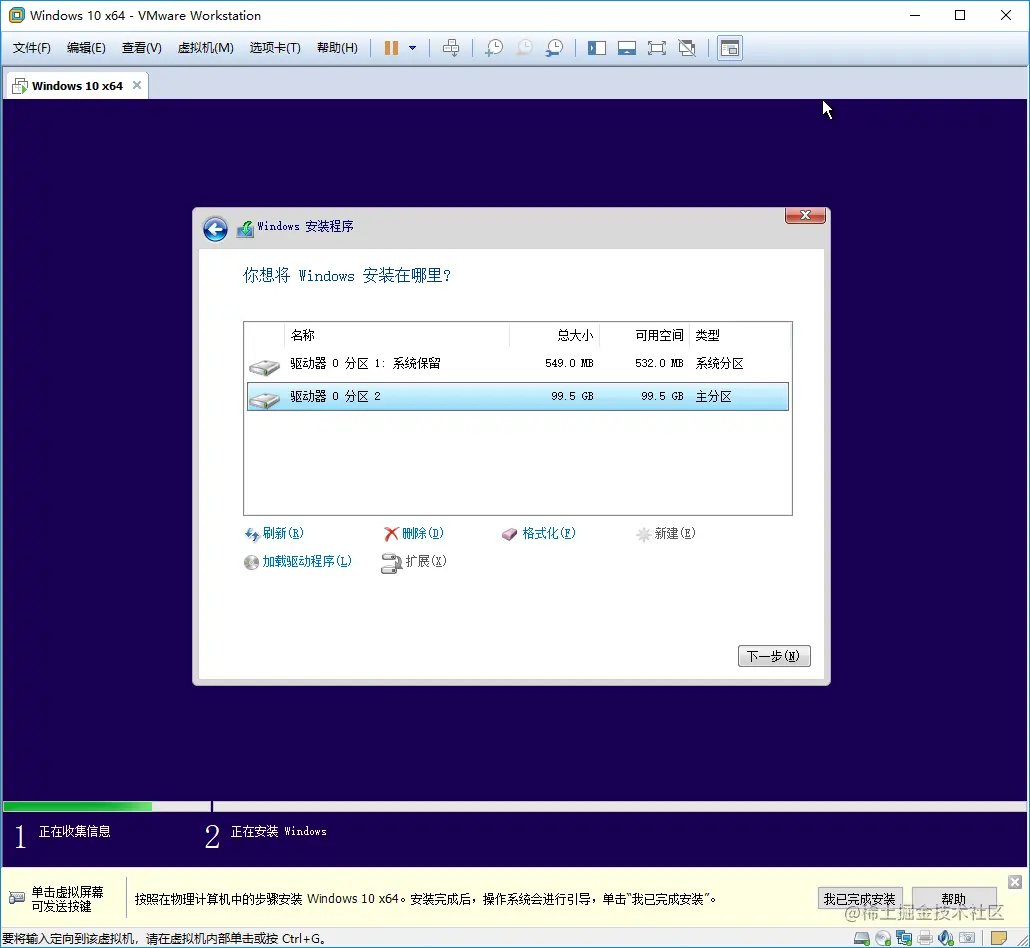Screen dimensions: 1030x948
Task: Click the 总大小 column header
Action: tap(554, 335)
